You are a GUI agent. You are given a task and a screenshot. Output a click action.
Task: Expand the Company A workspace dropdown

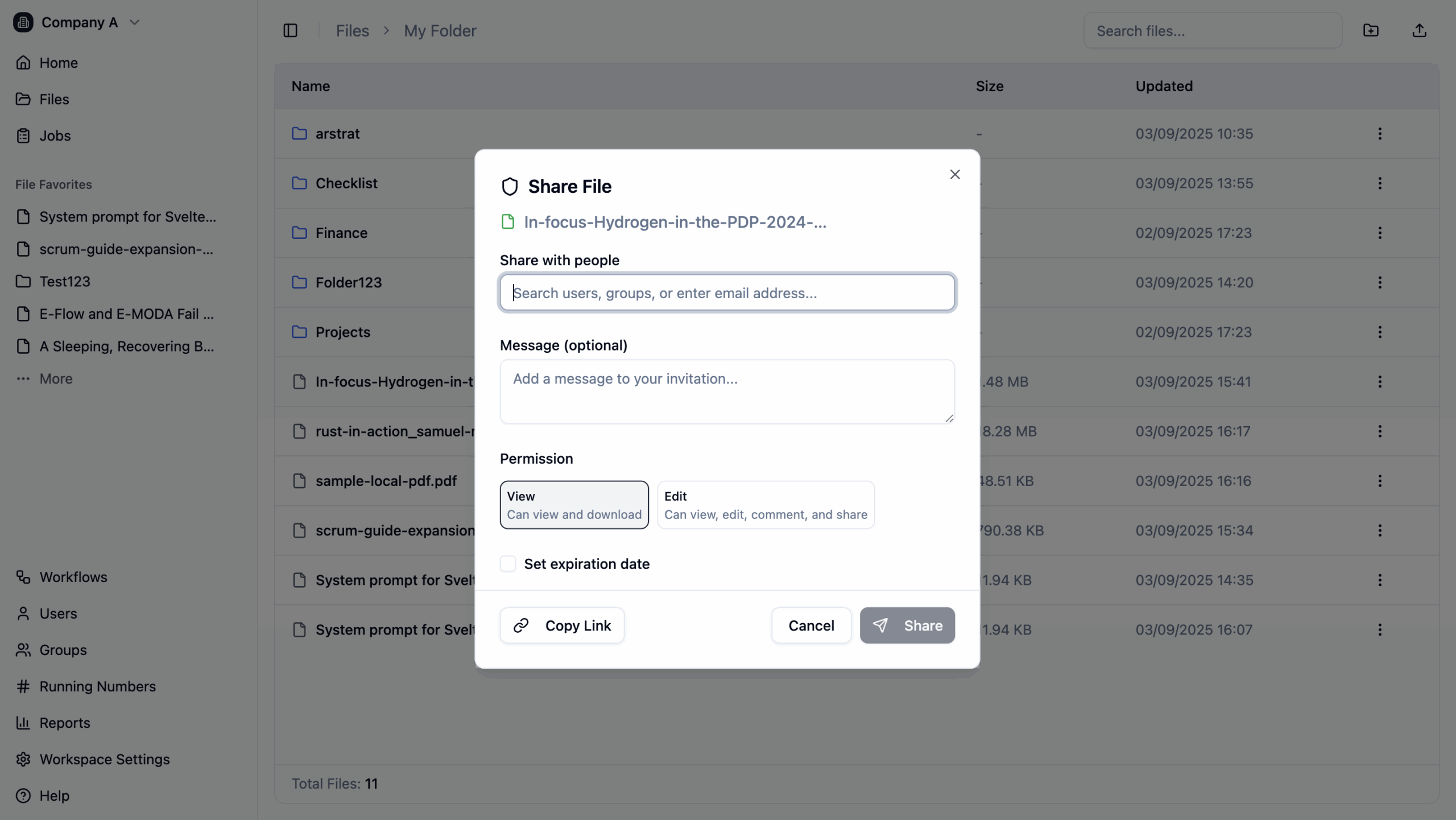tap(134, 23)
